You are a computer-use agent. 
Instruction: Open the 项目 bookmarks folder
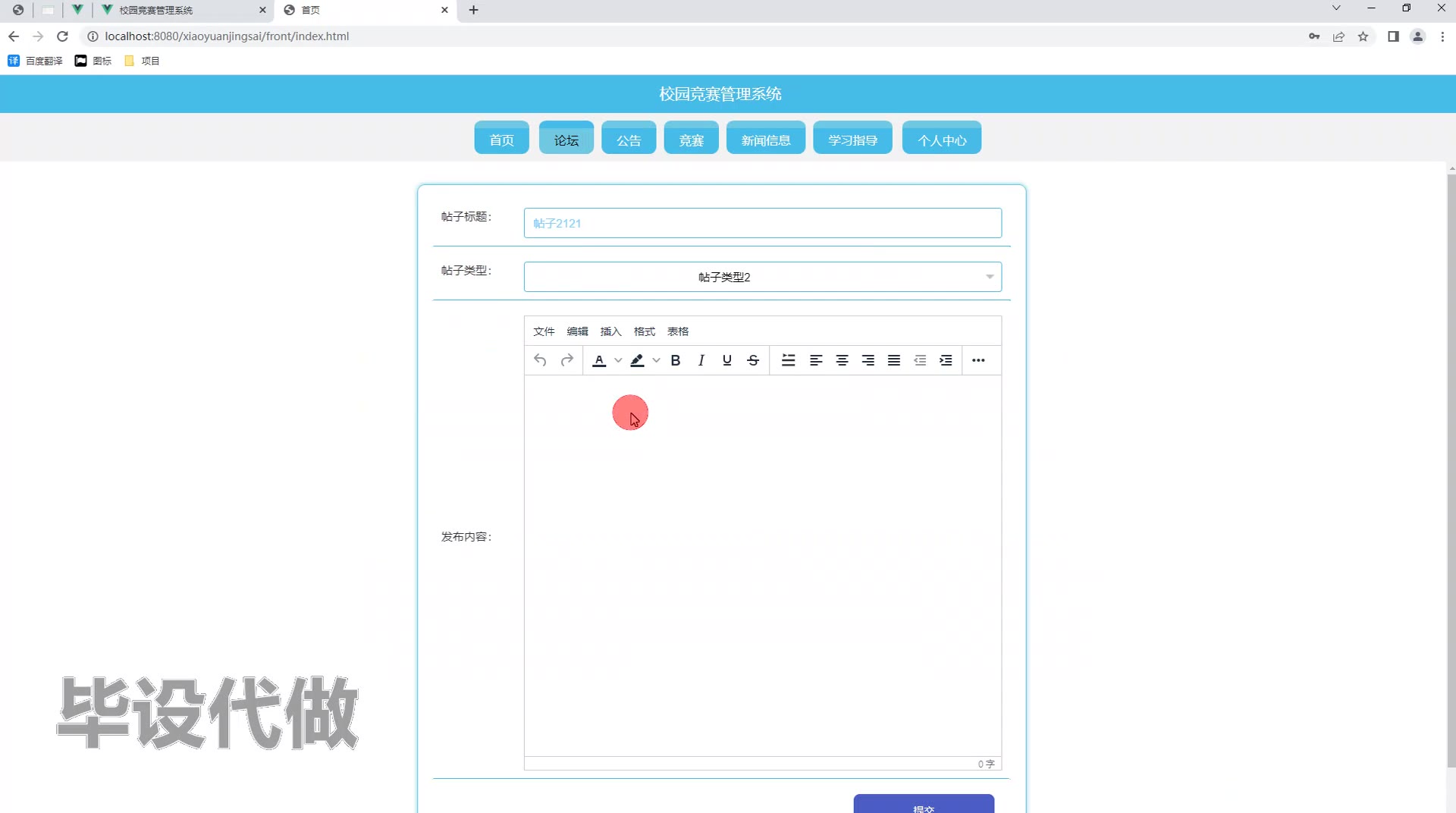(x=142, y=61)
